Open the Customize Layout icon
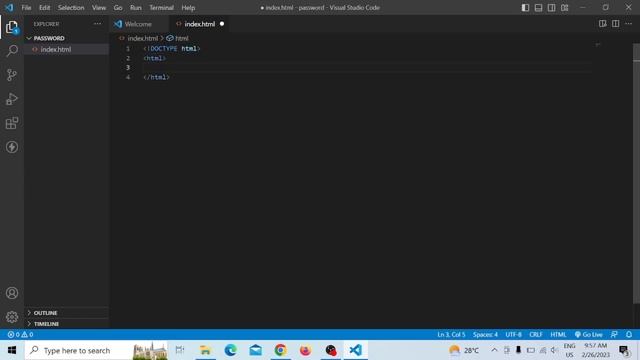 click(564, 8)
